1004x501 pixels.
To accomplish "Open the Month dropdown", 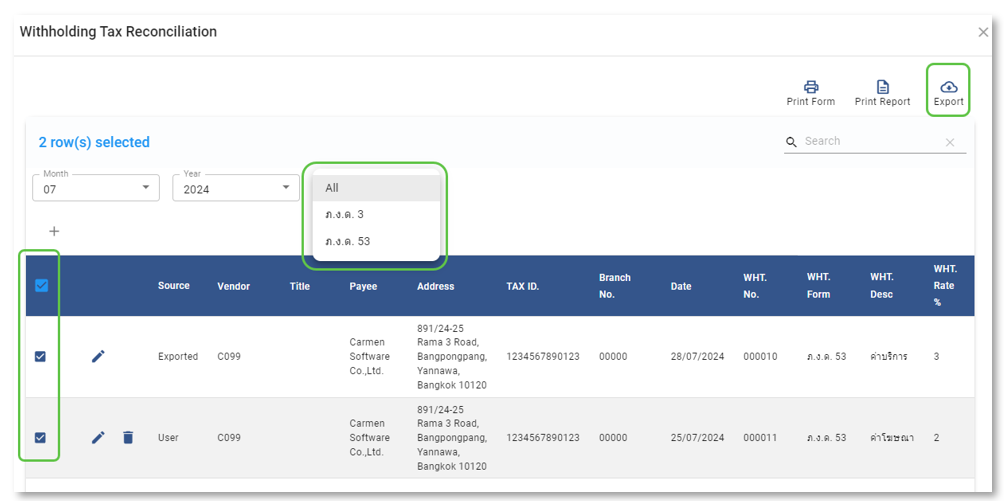I will (96, 188).
